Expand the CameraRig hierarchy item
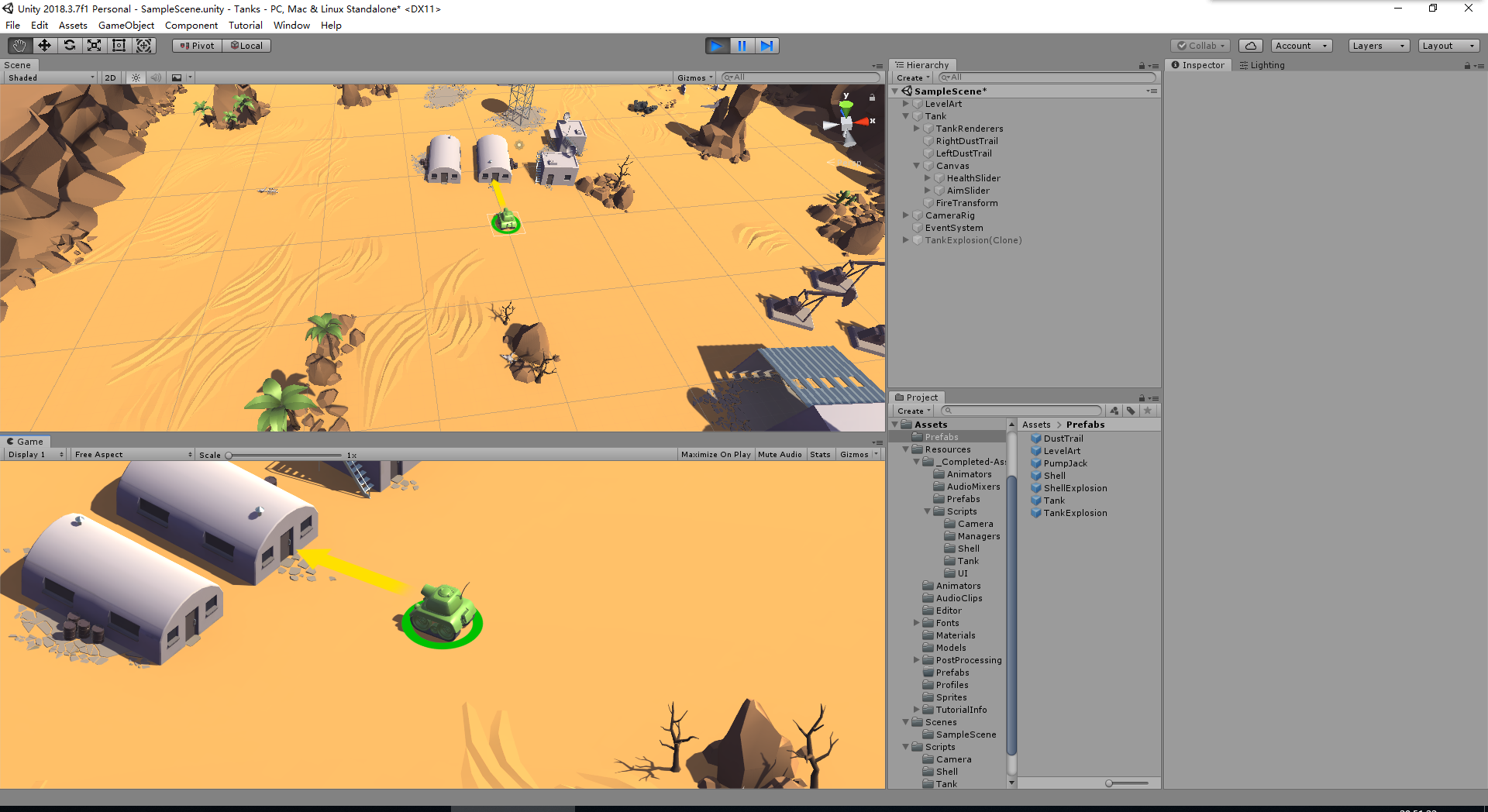The width and height of the screenshot is (1488, 812). pos(906,215)
